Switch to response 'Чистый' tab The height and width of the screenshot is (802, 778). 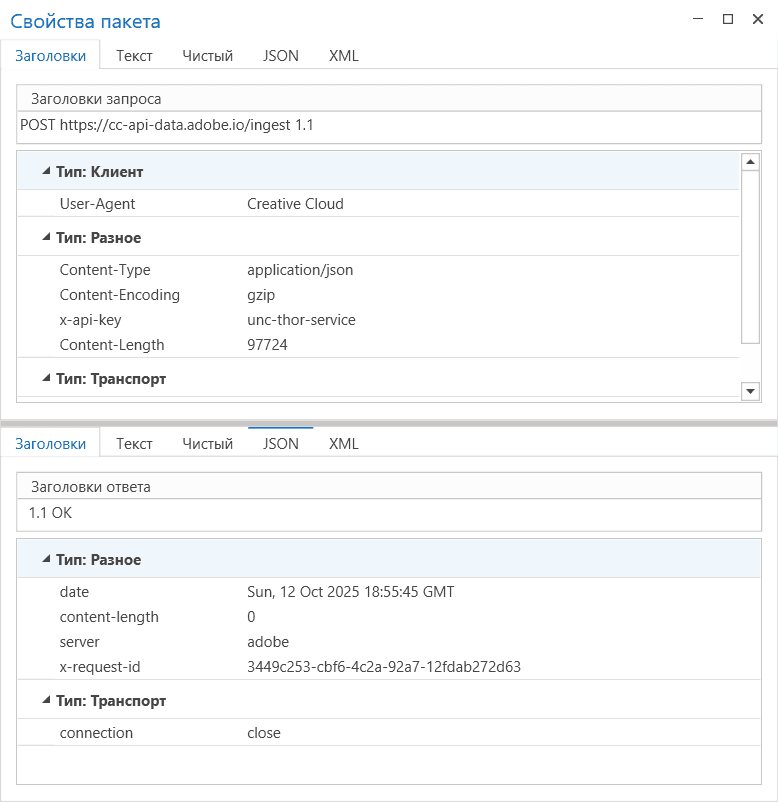coord(207,444)
